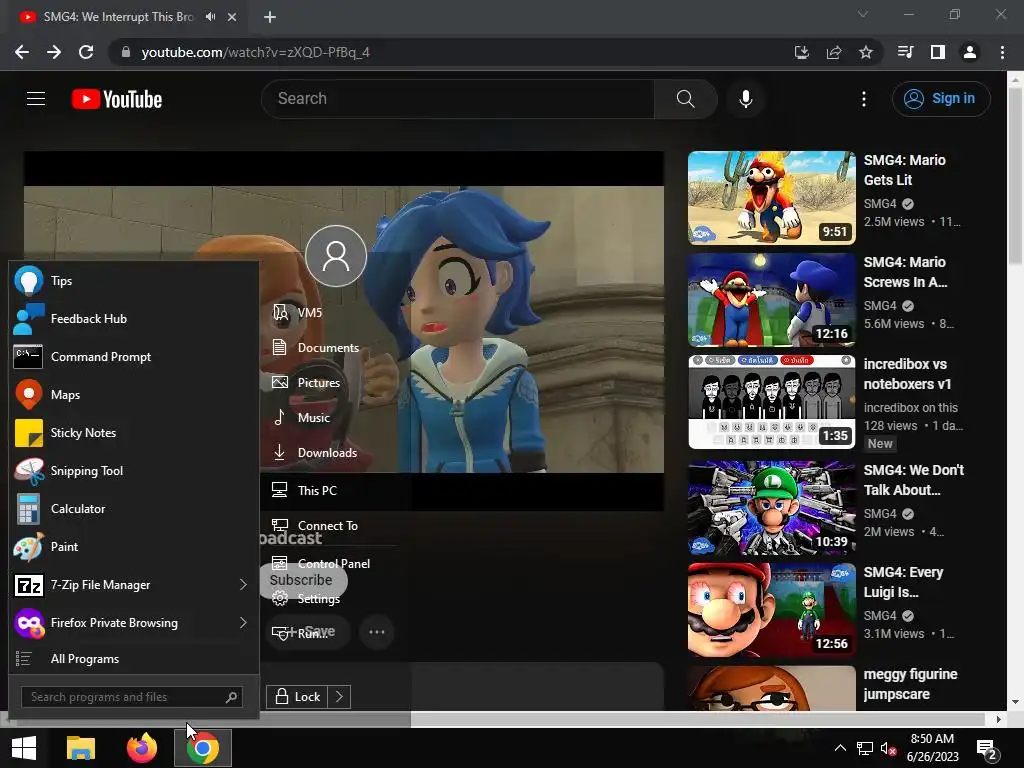1024x768 pixels.
Task: Open 7-Zip File Manager
Action: (x=134, y=584)
